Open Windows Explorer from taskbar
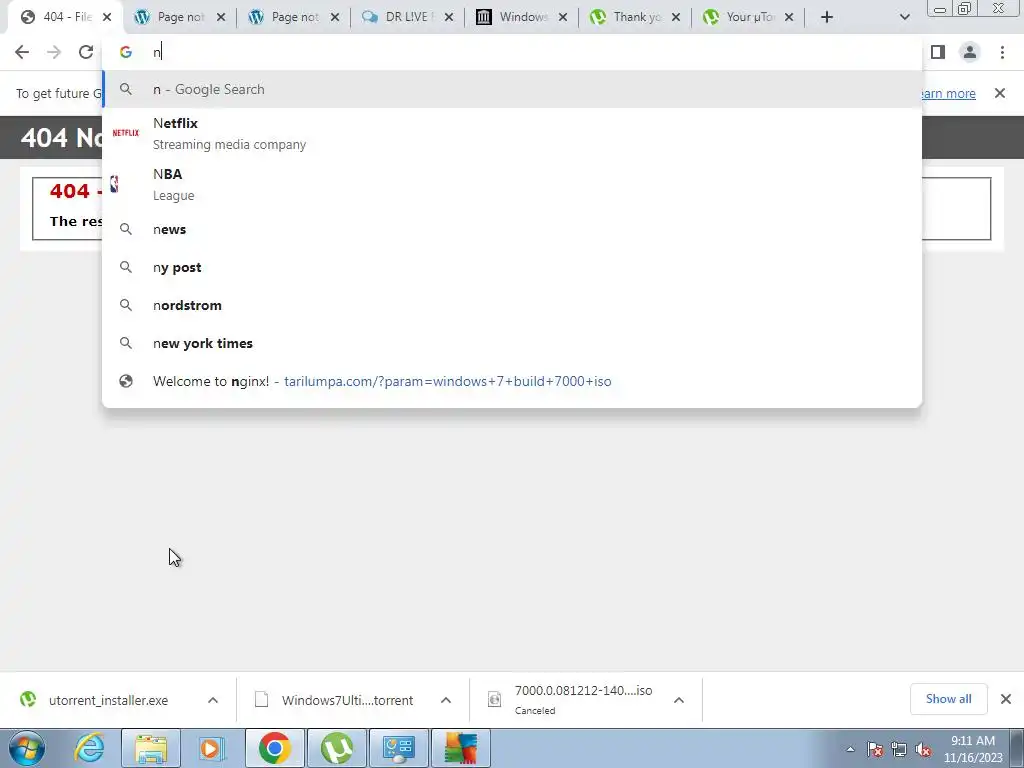This screenshot has width=1024, height=768. (x=151, y=748)
